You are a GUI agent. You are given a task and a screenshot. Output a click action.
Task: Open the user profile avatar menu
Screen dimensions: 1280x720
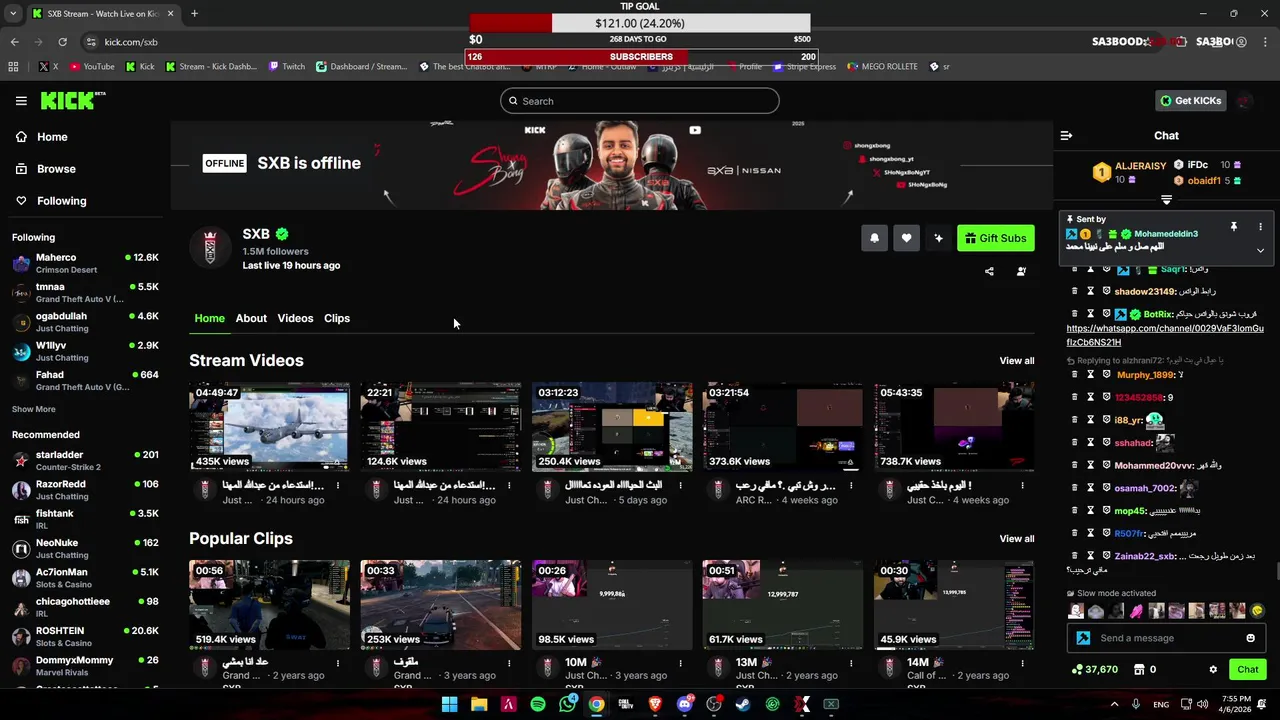(1245, 101)
